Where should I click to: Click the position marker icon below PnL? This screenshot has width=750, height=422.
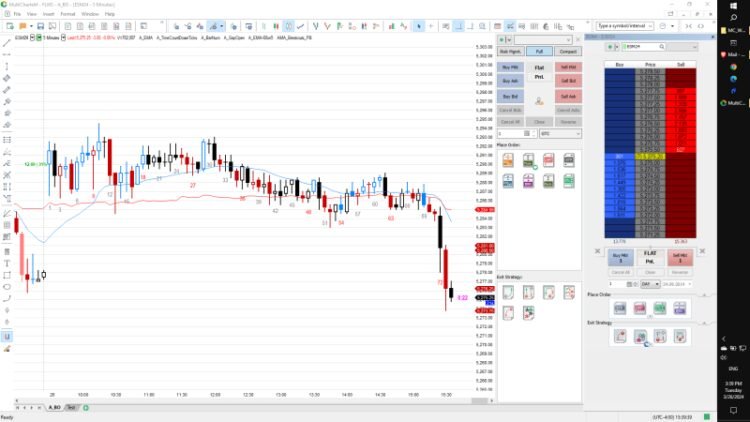tap(539, 101)
